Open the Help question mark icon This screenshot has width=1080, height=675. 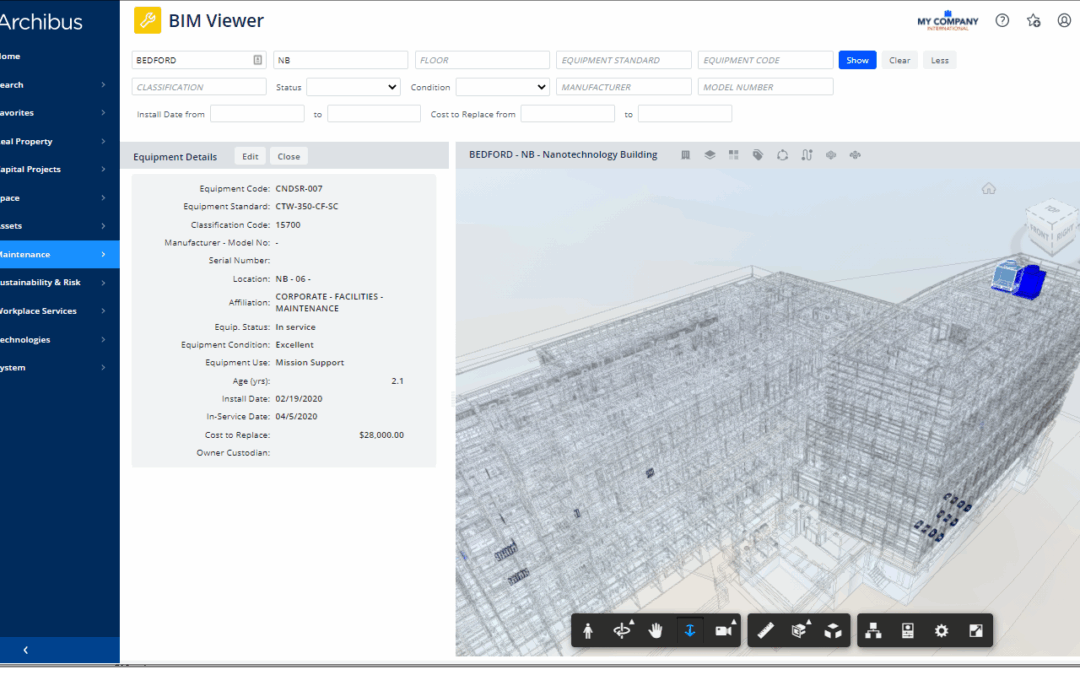[1002, 21]
